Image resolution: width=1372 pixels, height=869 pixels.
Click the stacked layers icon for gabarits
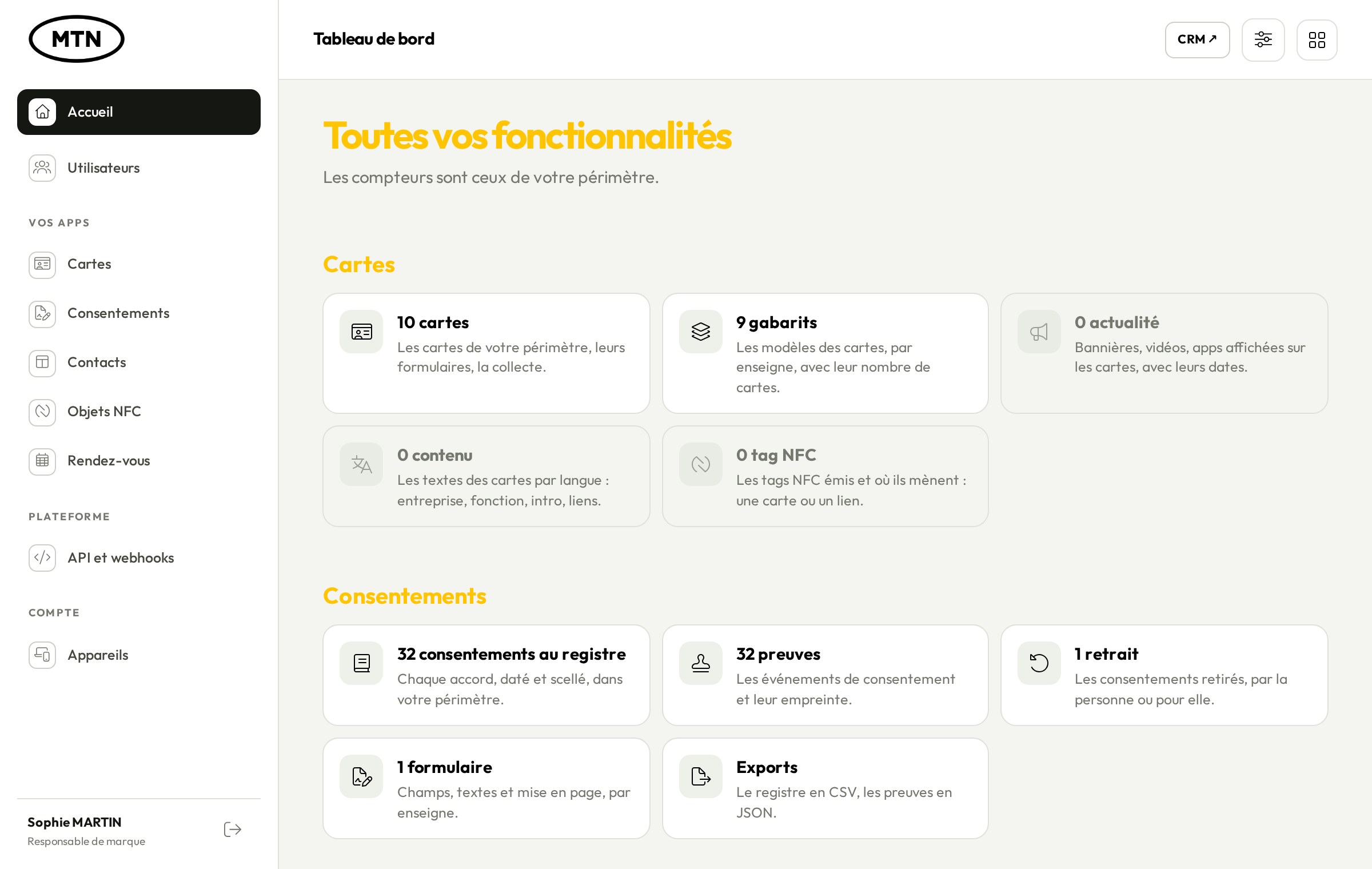pyautogui.click(x=701, y=332)
